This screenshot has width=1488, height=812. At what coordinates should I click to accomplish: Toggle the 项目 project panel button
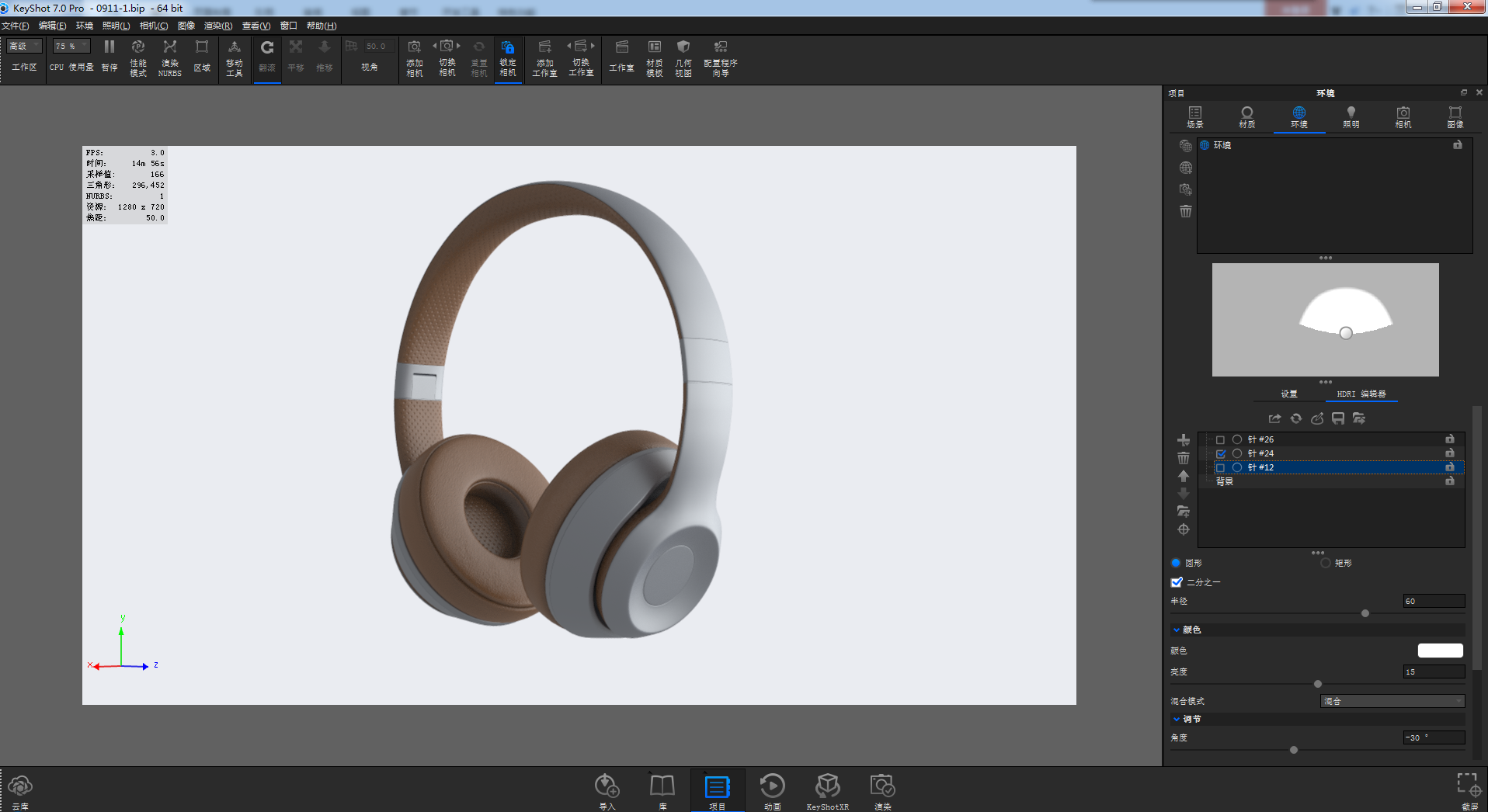pyautogui.click(x=717, y=791)
